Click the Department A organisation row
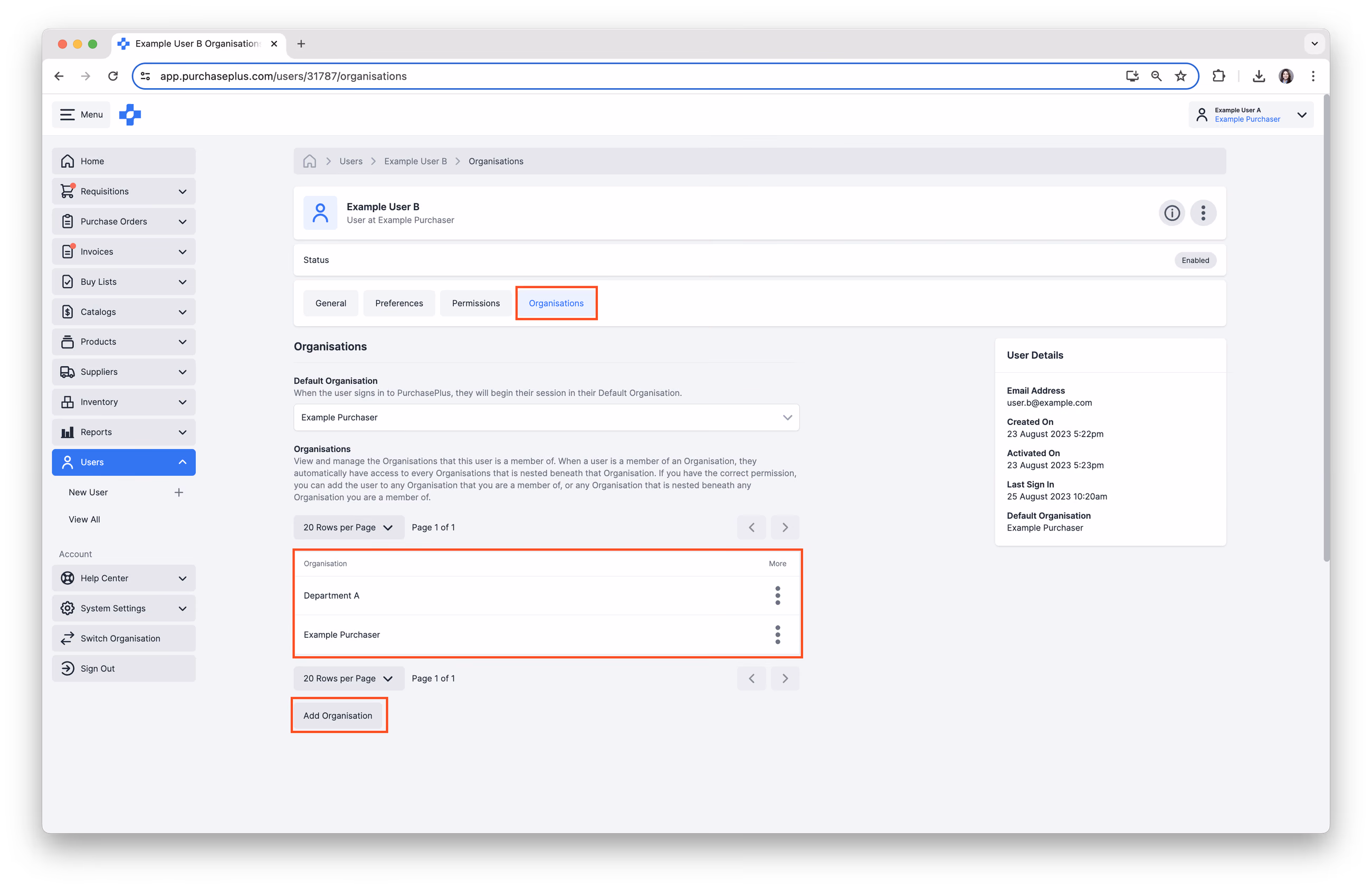This screenshot has width=1372, height=889. tap(547, 595)
